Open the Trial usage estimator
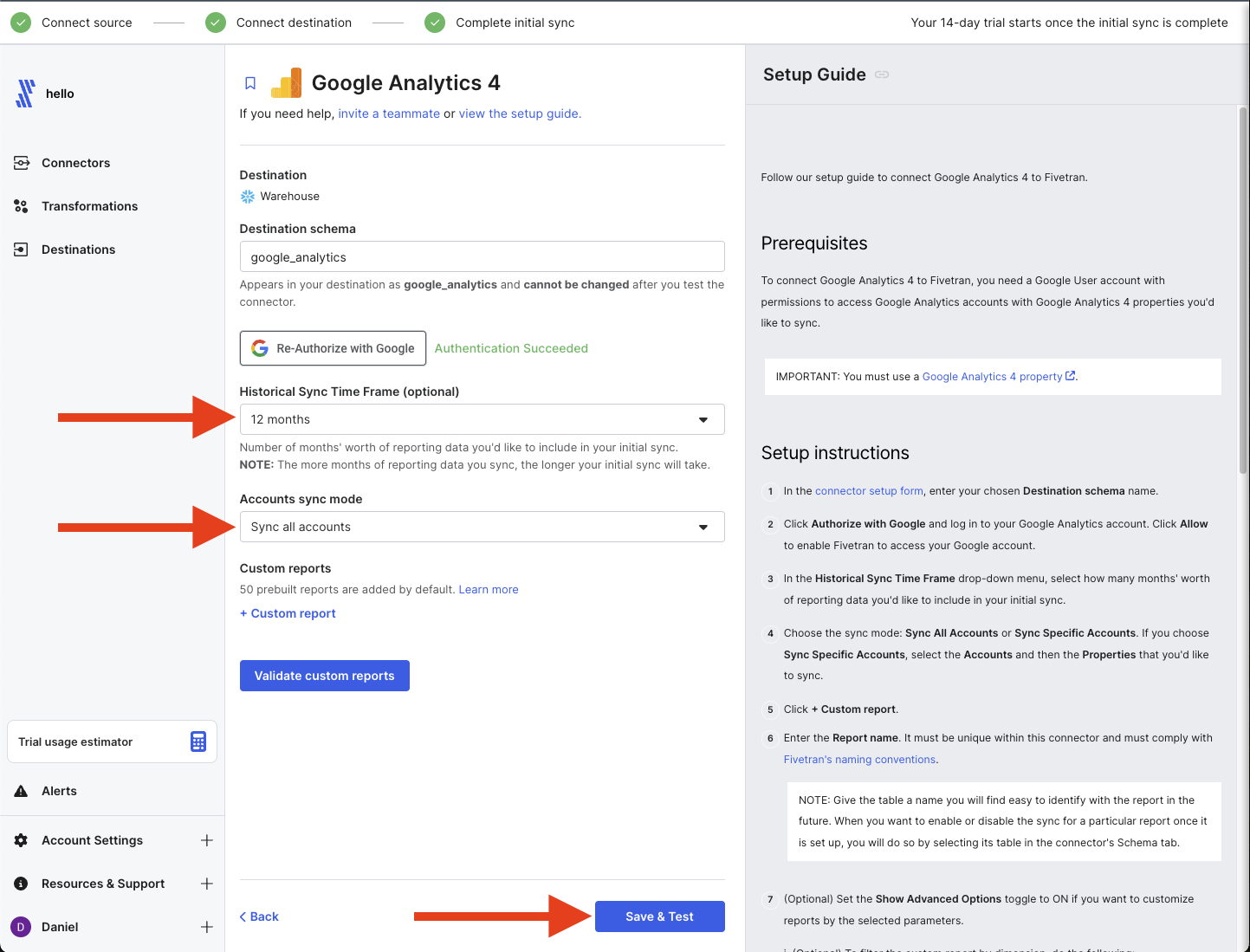1250x952 pixels. click(x=113, y=742)
